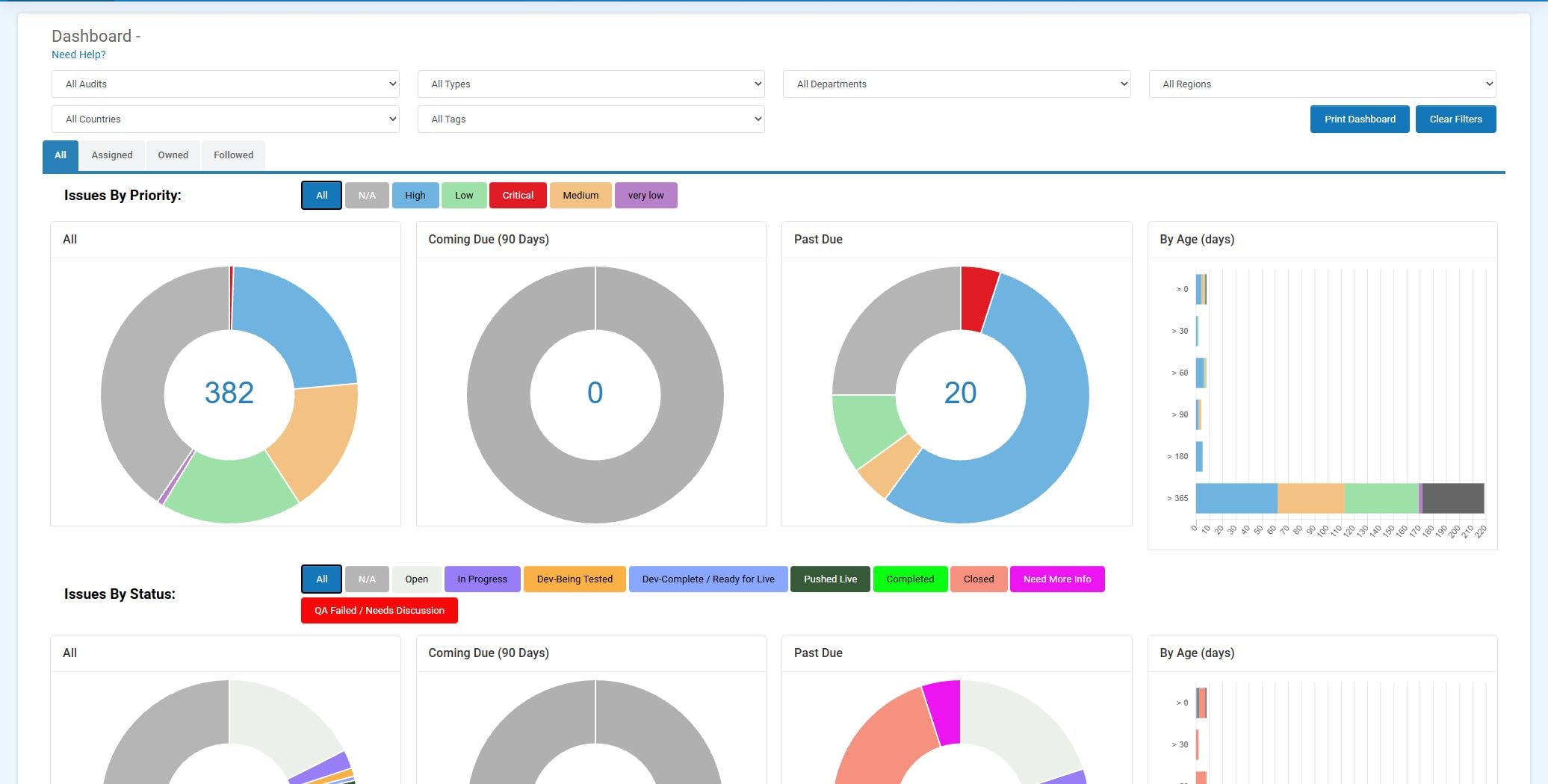
Task: Toggle the High priority filter
Action: coord(415,196)
